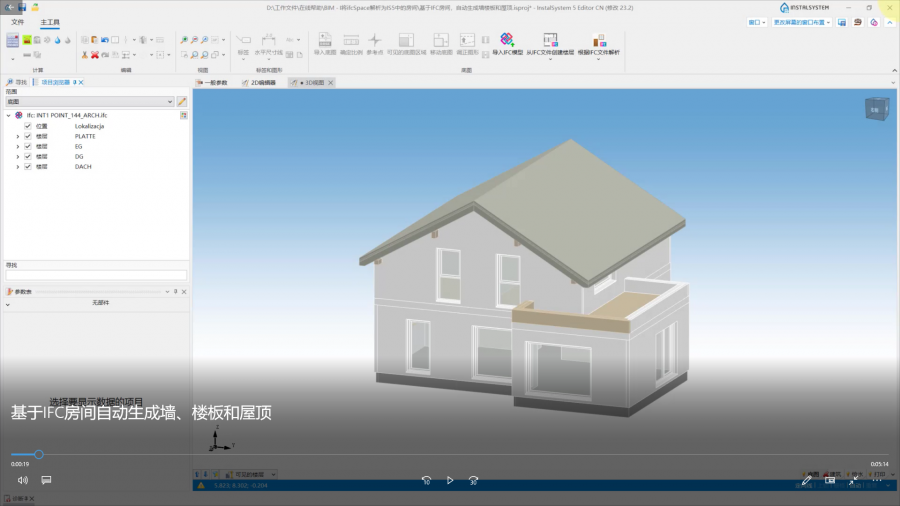Expand the DG floor tree node
Image resolution: width=900 pixels, height=506 pixels.
pos(17,157)
